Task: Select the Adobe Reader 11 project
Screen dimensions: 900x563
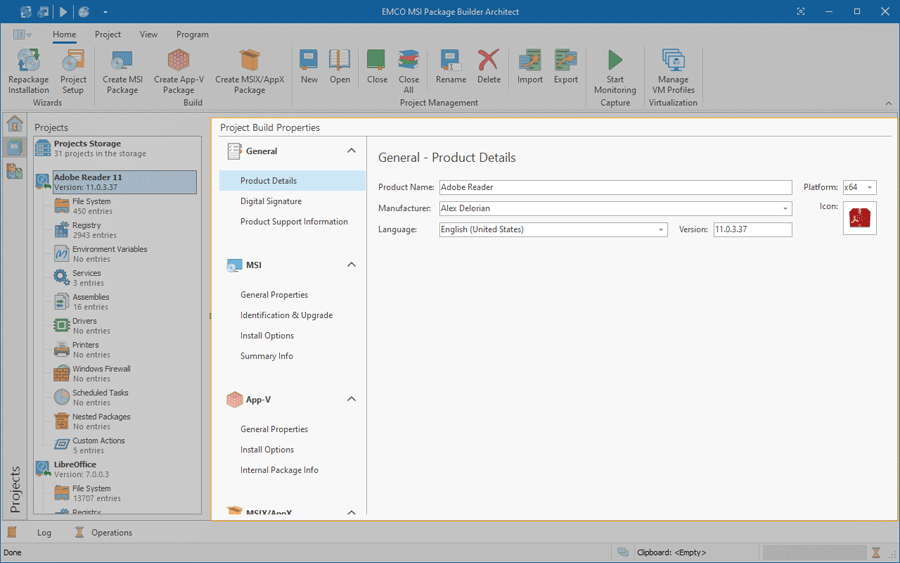Action: [x=125, y=182]
